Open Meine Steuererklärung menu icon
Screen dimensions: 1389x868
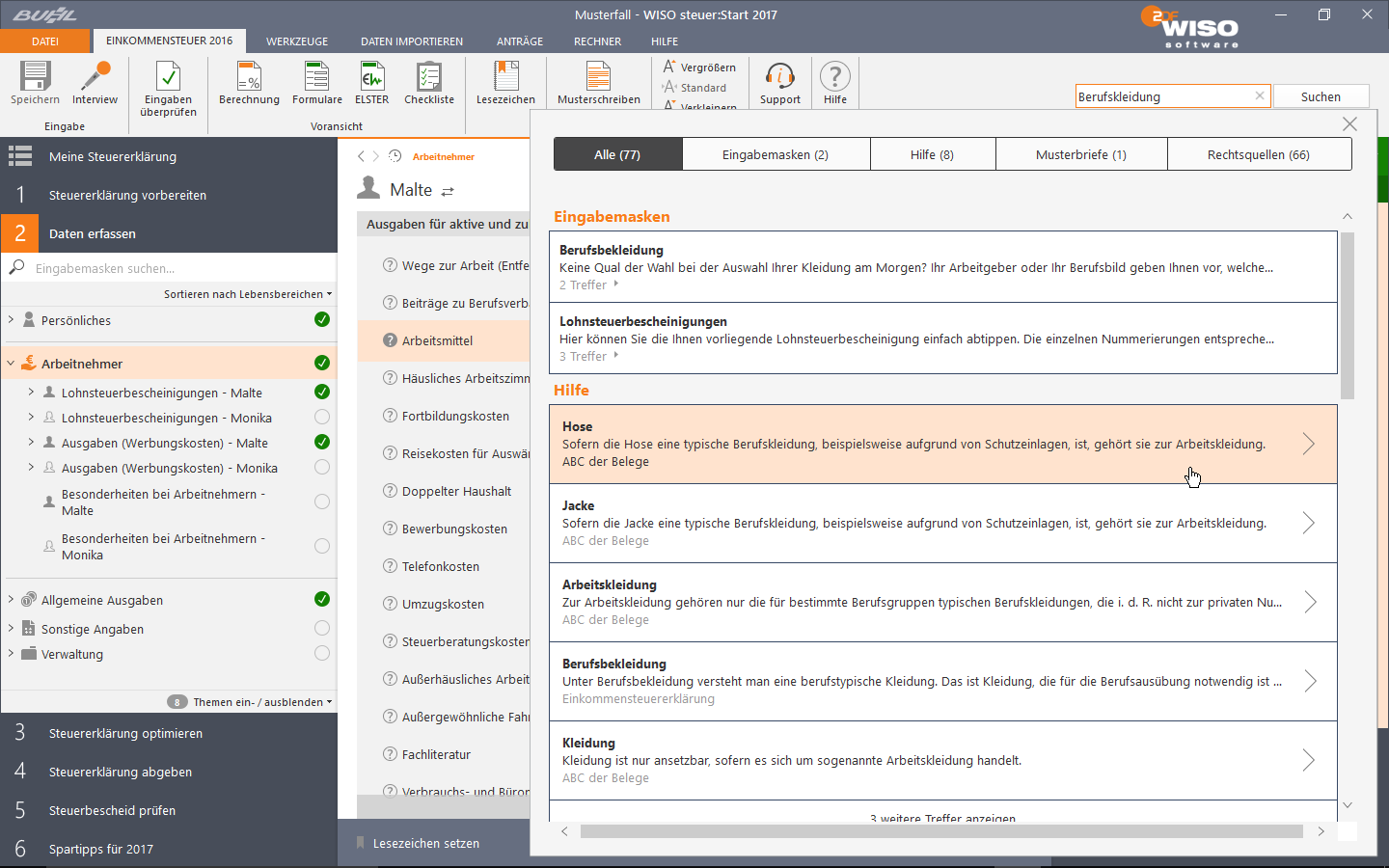(x=20, y=156)
